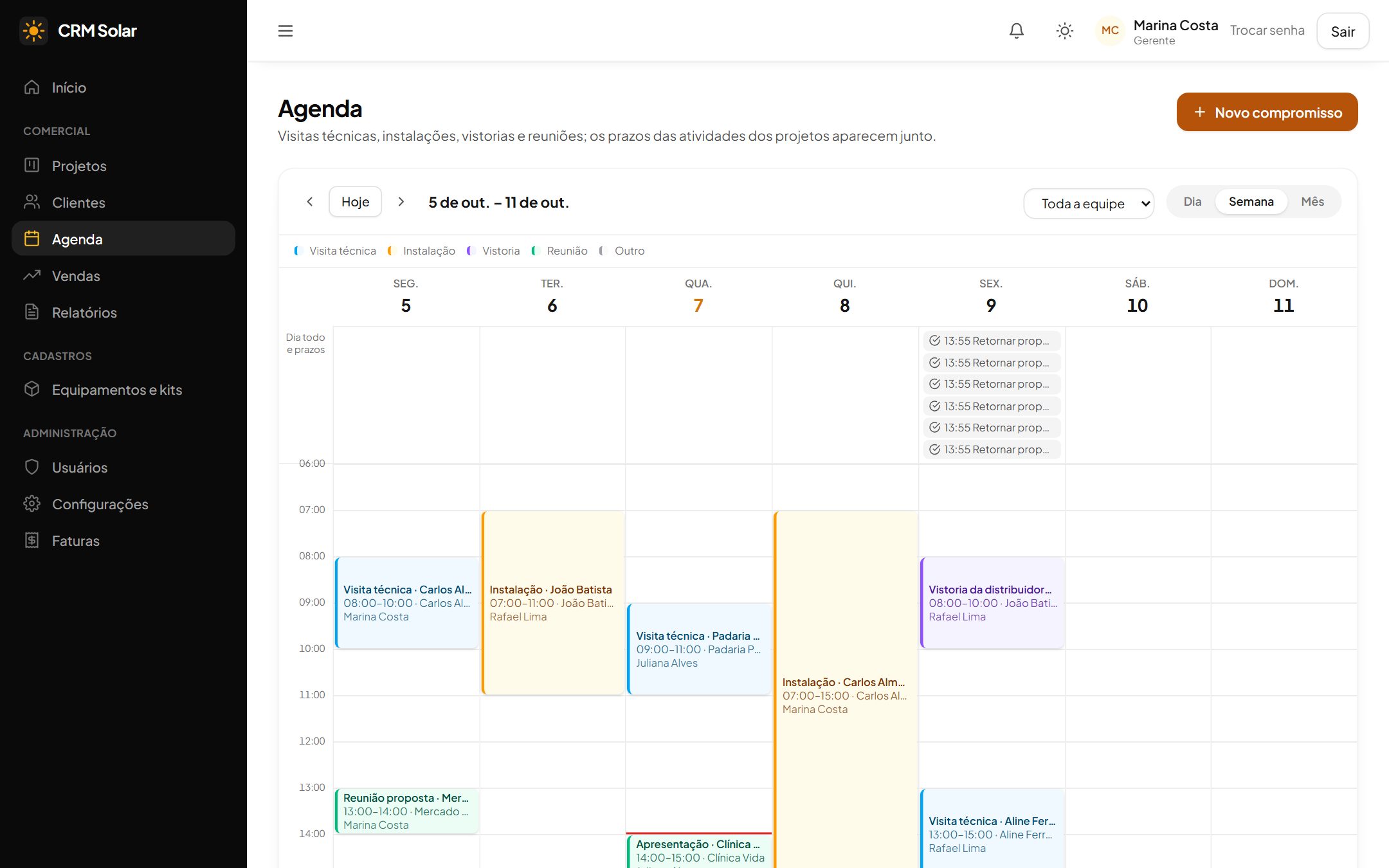Image resolution: width=1389 pixels, height=868 pixels.
Task: Click the Reunião legend label
Action: (x=567, y=251)
